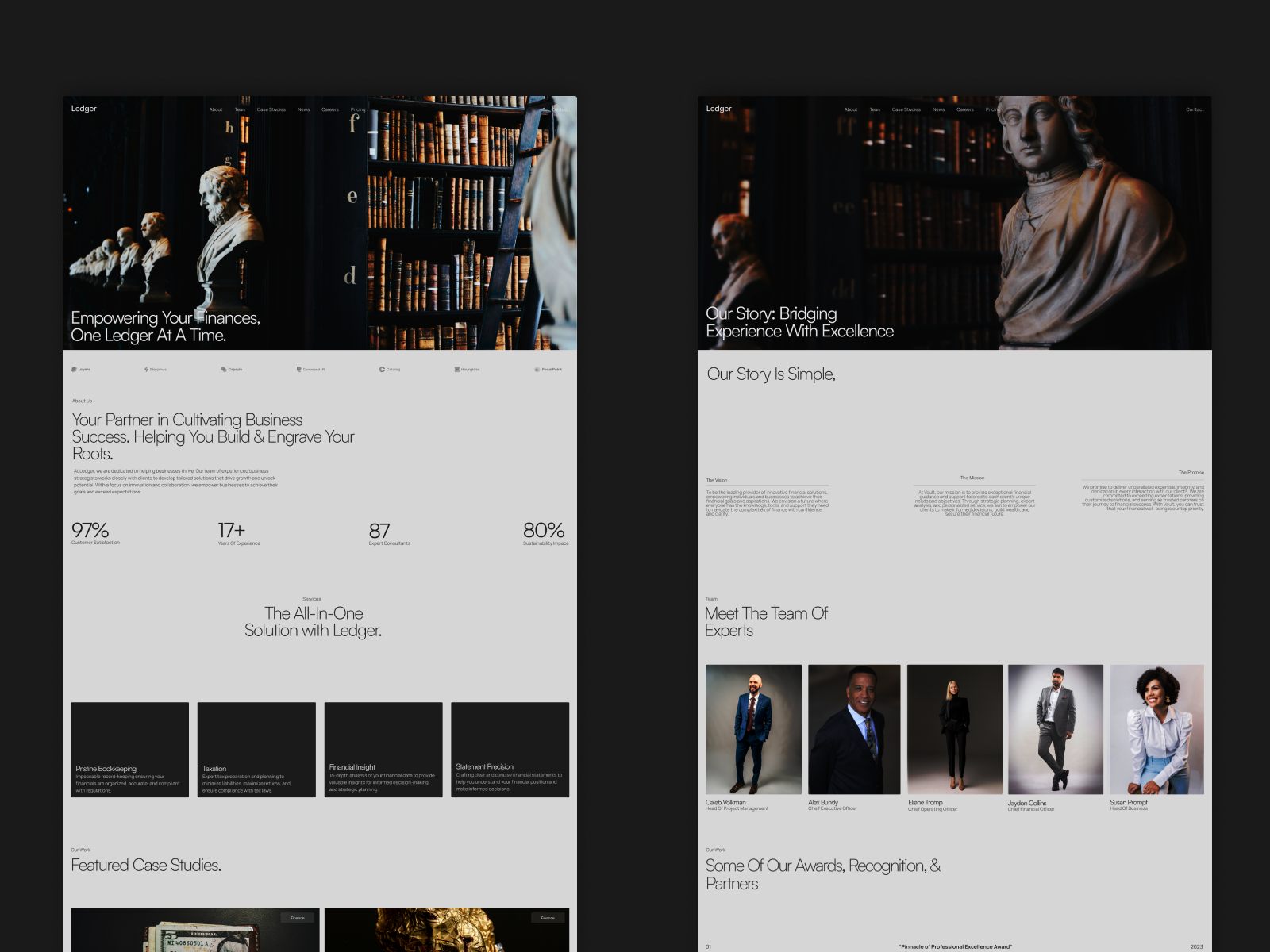Click the Command+R partner logo
This screenshot has width=1270, height=952.
(310, 369)
